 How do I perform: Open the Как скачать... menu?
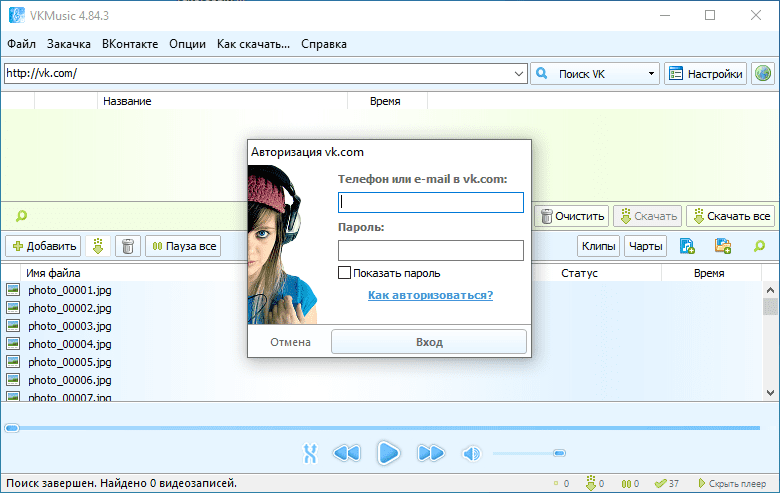click(x=253, y=44)
